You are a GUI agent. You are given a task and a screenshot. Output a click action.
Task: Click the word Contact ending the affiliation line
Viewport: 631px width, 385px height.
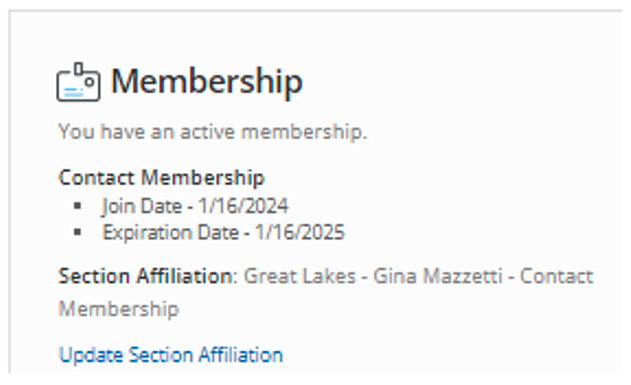coord(557,276)
